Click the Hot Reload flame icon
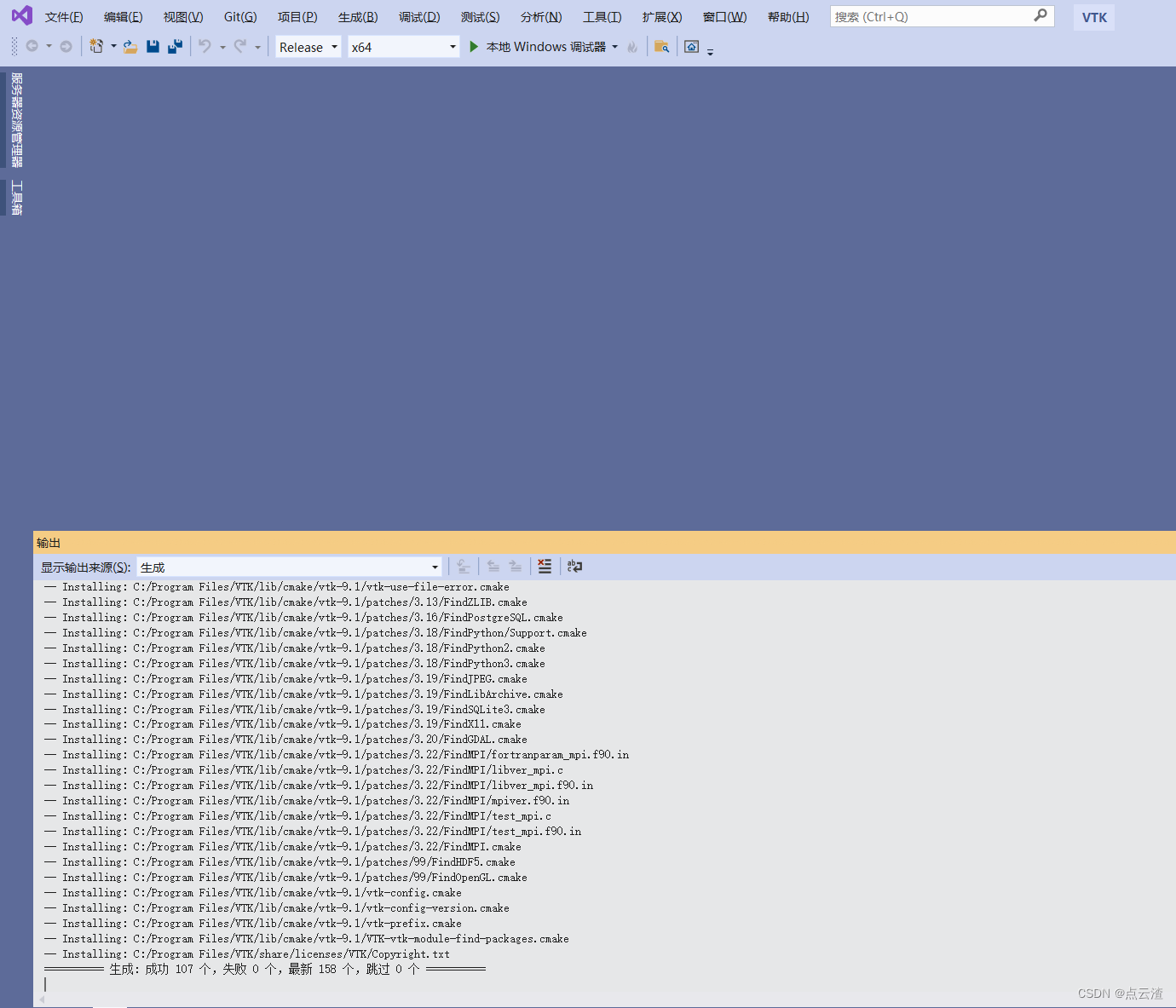This screenshot has height=1008, width=1176. (632, 47)
